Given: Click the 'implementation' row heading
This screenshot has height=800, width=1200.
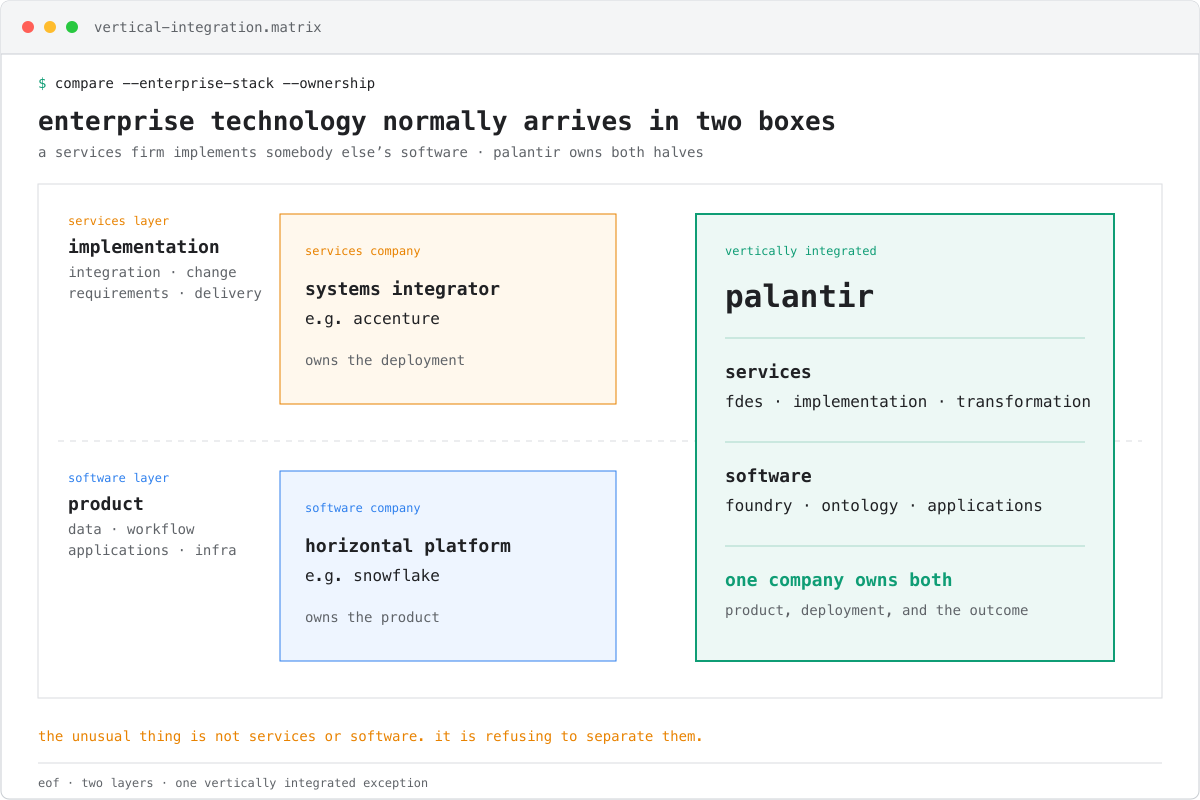Looking at the screenshot, I should tap(144, 246).
